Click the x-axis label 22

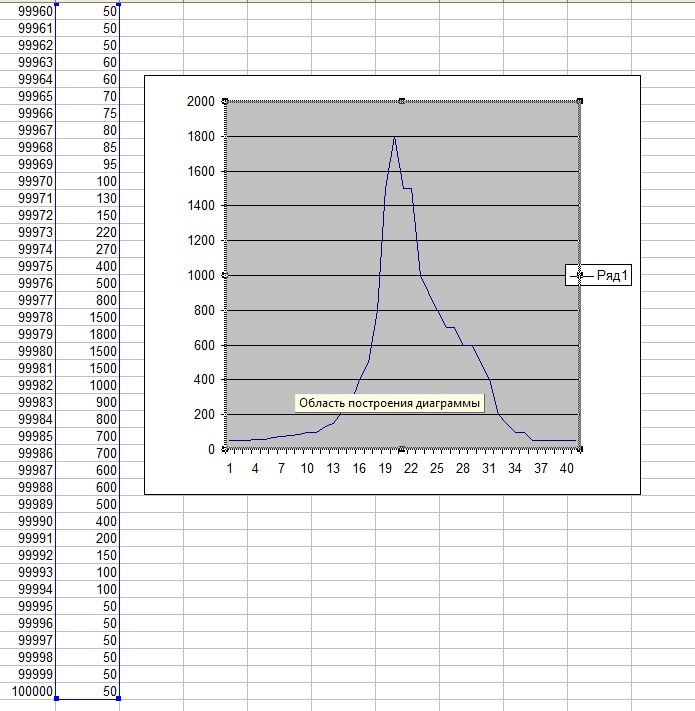point(411,468)
